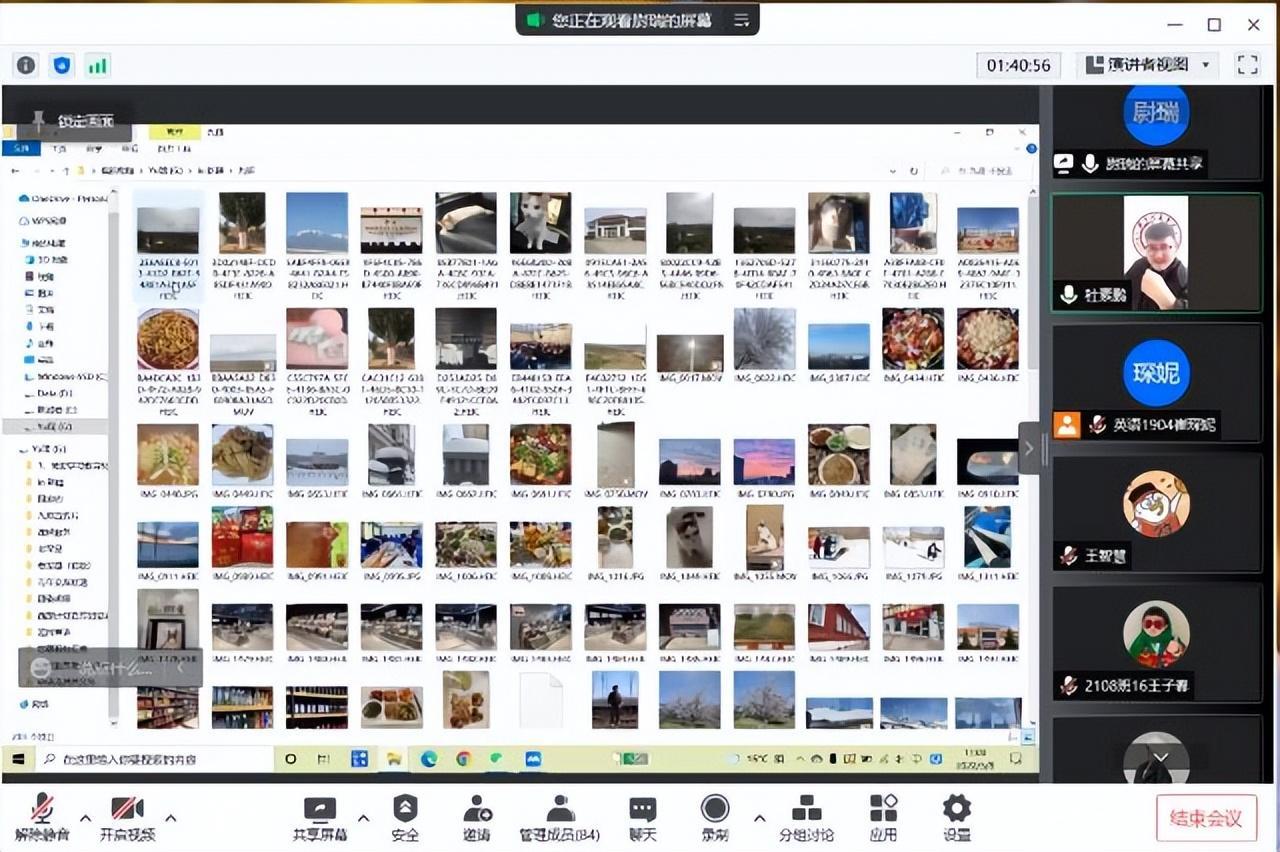1280x852 pixels.
Task: Click the red 结束会议 button
Action: click(1205, 818)
